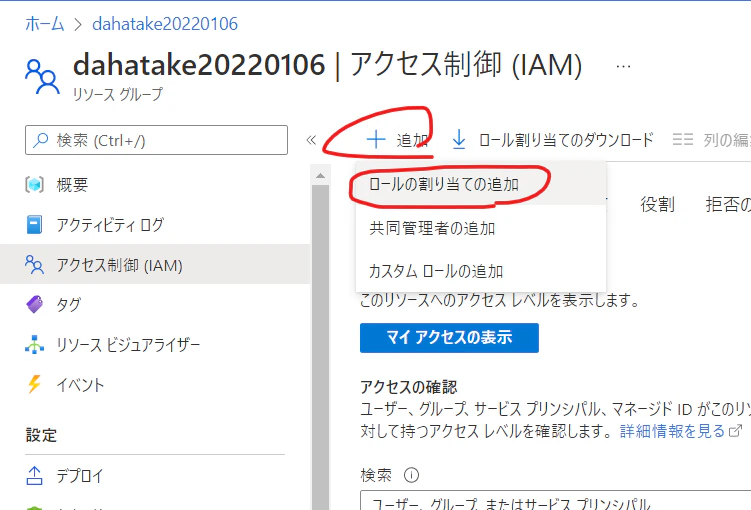The image size is (751, 510).
Task: Select 共同管理者の追加 menu item
Action: pyautogui.click(x=481, y=228)
